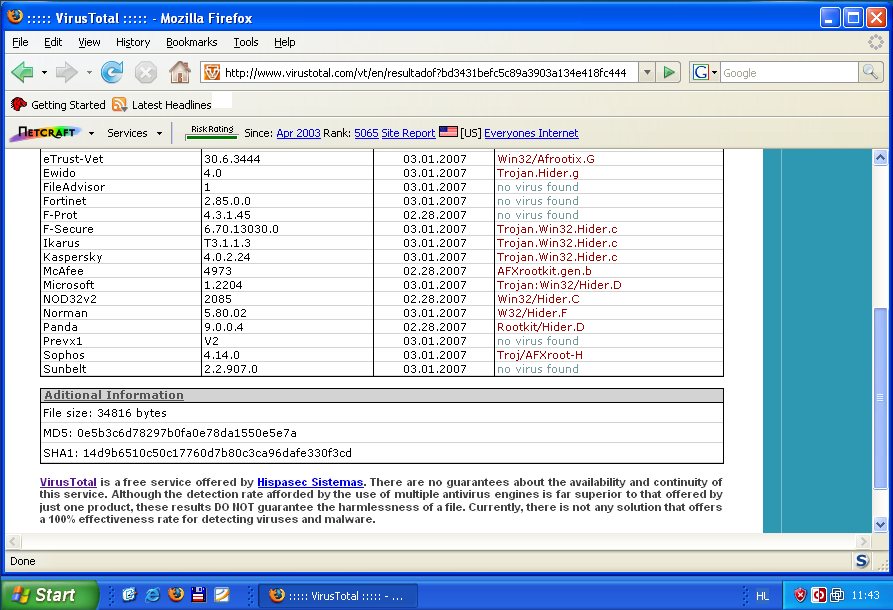
Task: Click the notepad pencil quick launch icon
Action: click(x=222, y=595)
